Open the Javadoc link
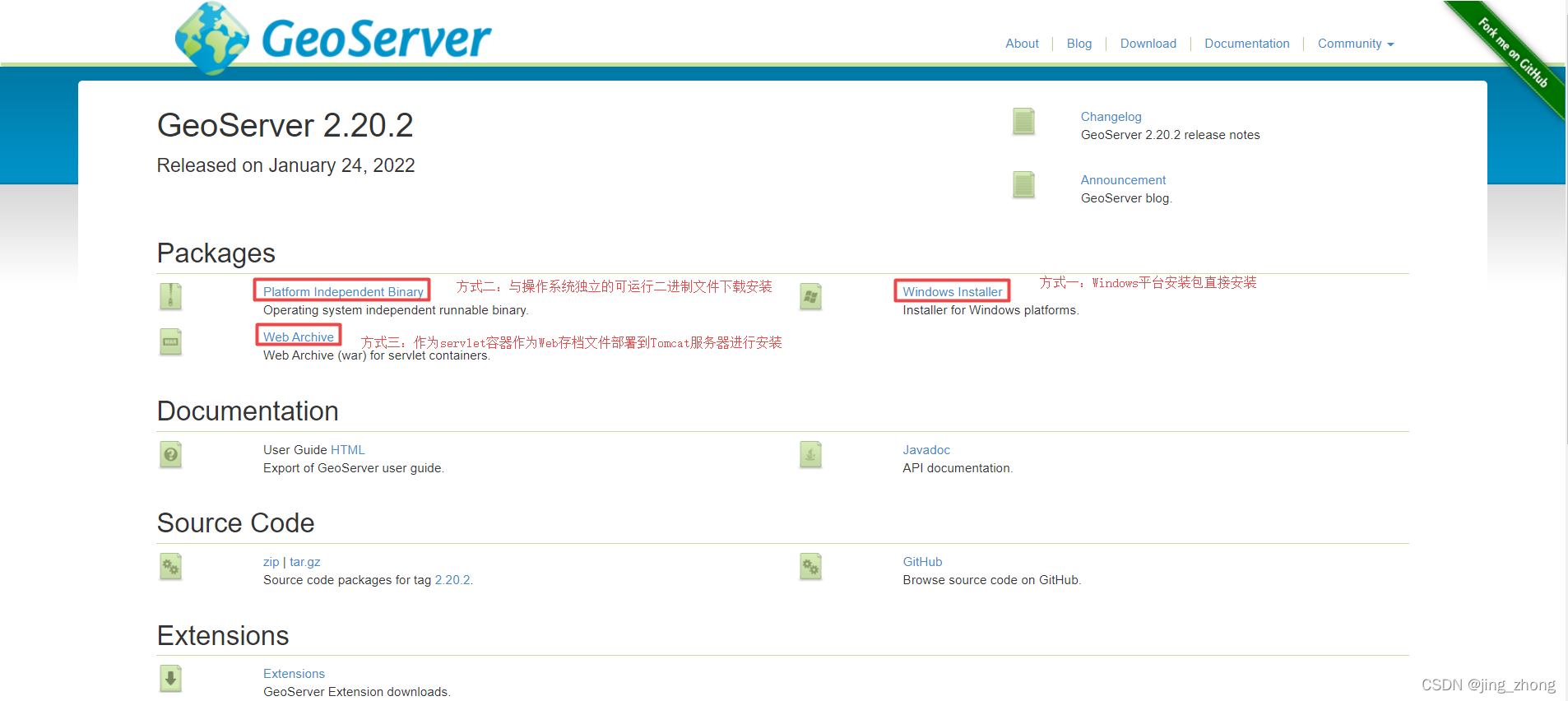 926,450
